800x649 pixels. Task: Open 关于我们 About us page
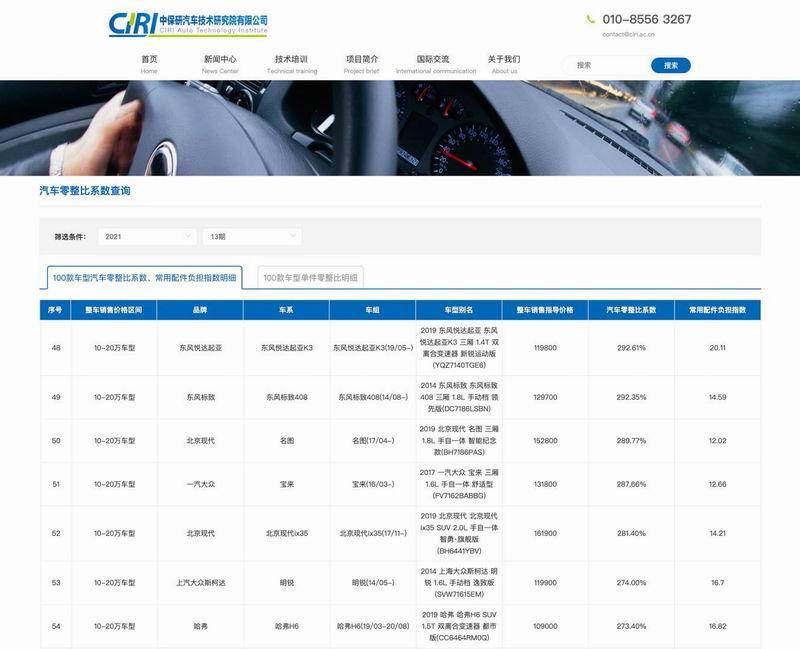coord(504,64)
